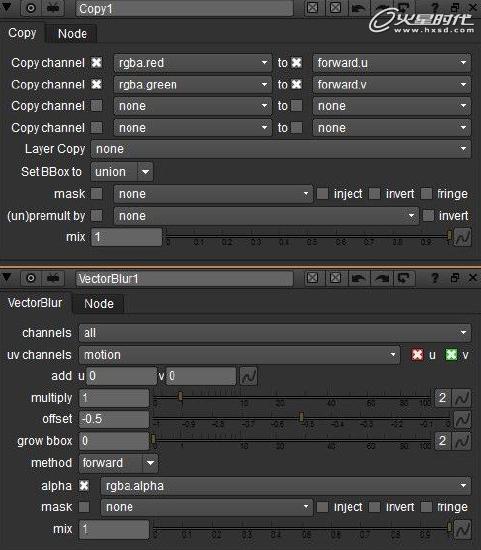Open the Node tab of VectorBlur1
The image size is (481, 550).
pos(99,304)
